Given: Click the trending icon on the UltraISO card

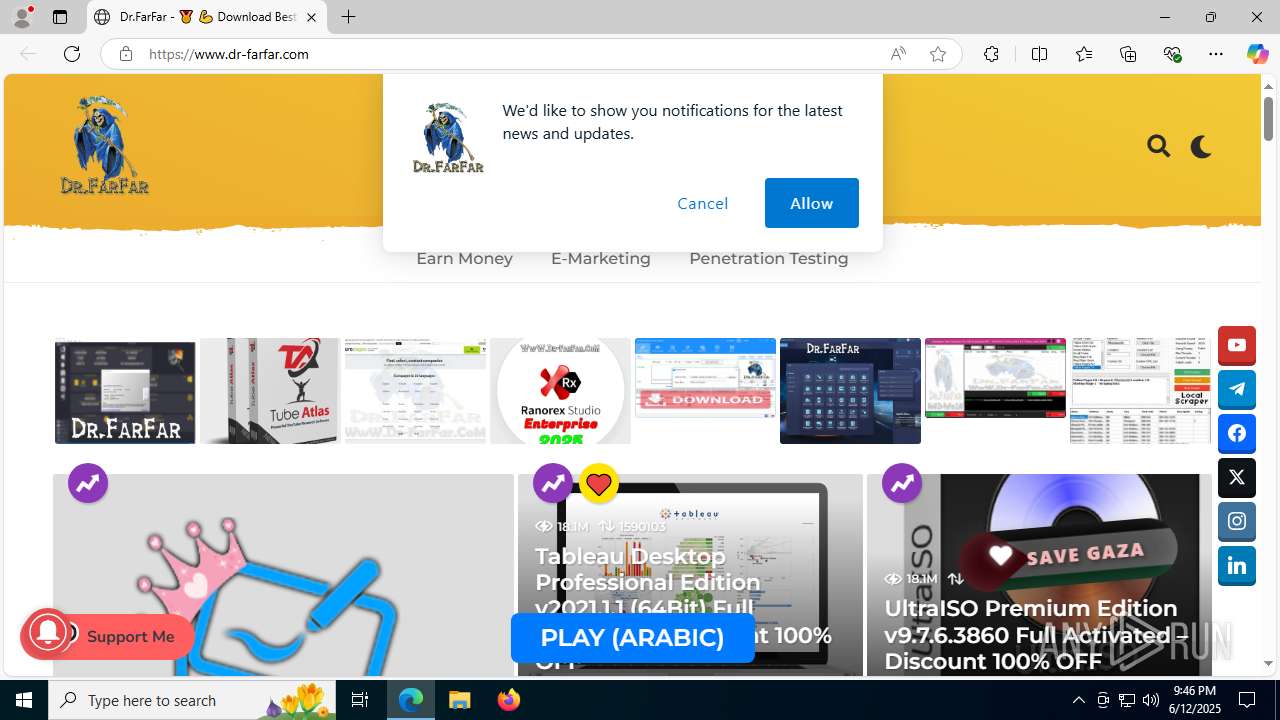Looking at the screenshot, I should [x=902, y=484].
